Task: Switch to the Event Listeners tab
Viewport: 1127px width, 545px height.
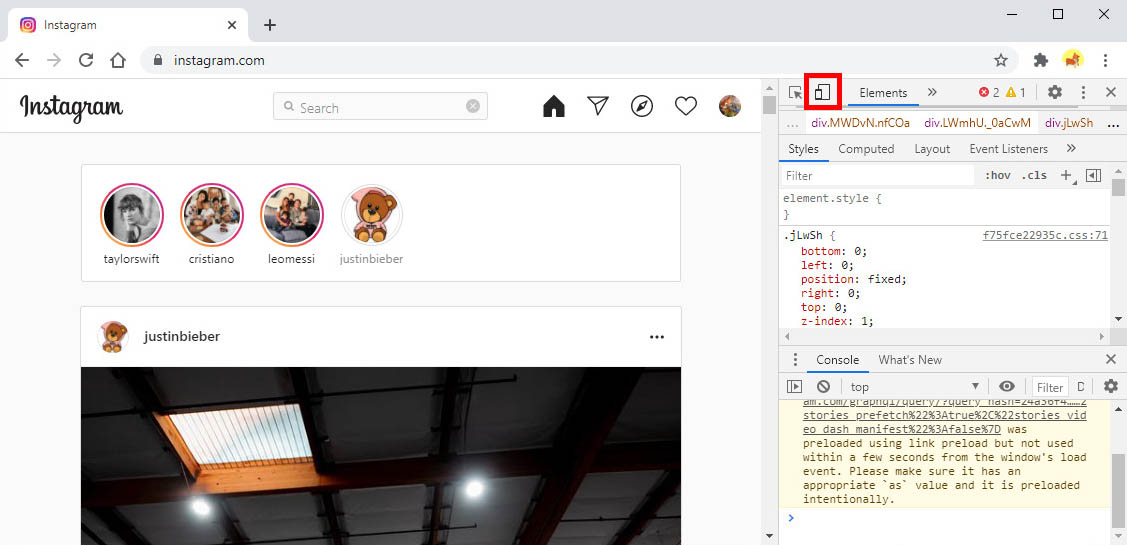Action: coord(1008,149)
